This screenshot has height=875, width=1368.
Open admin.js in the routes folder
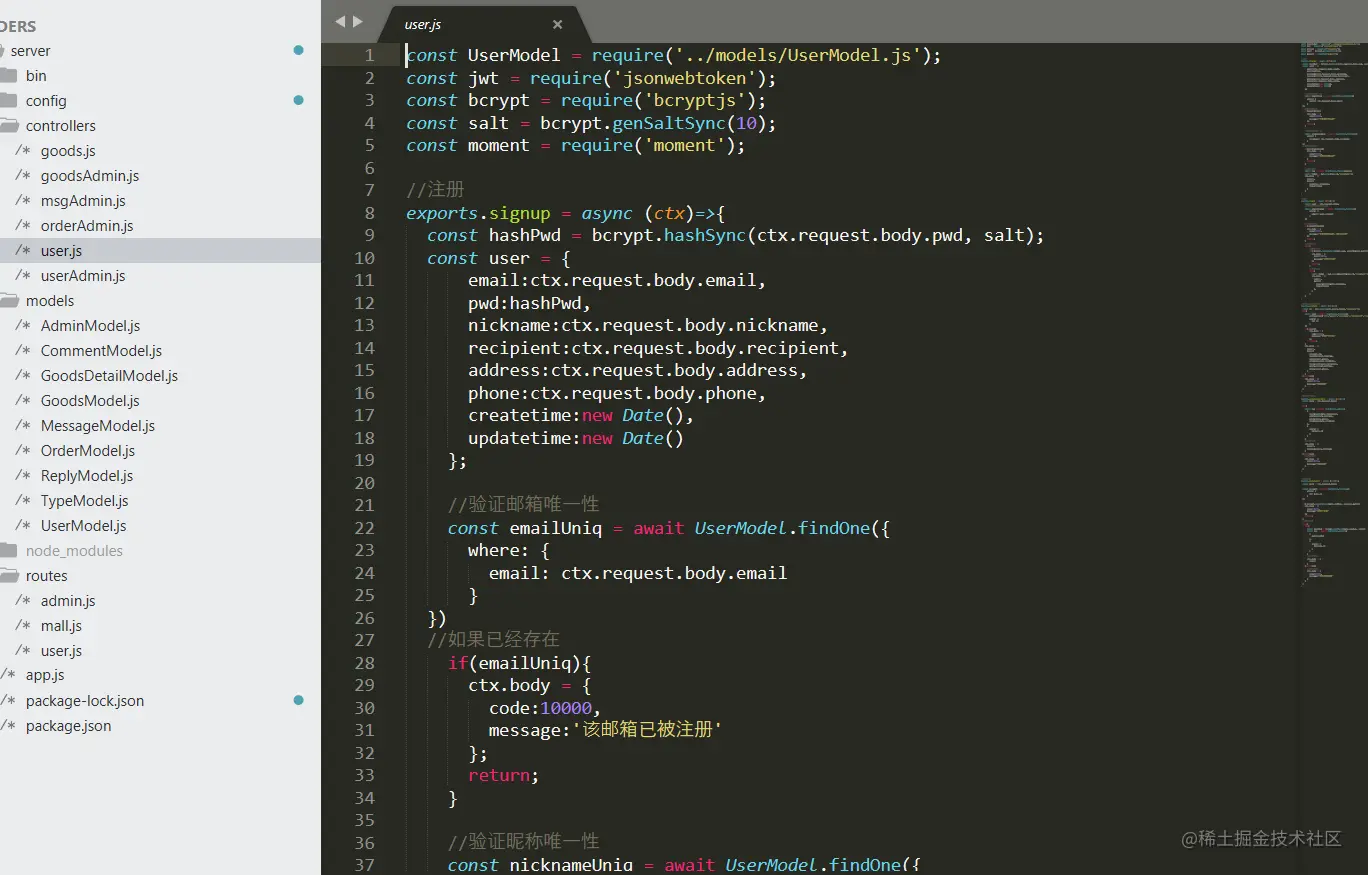click(68, 601)
